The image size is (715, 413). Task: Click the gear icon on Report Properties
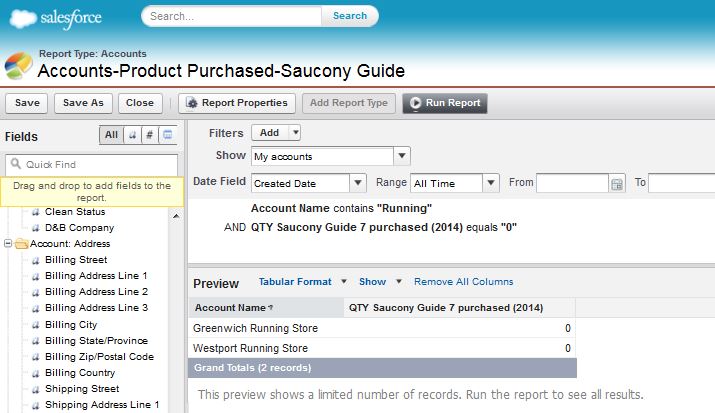(x=192, y=103)
